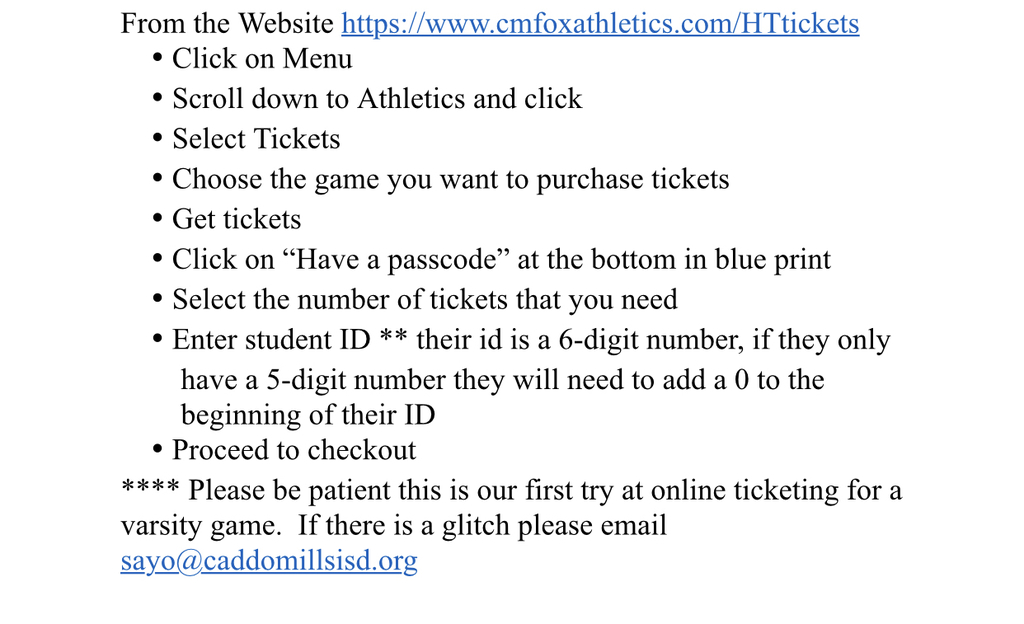Click the "Please be patient" sentence
Screen dimensions: 1024x624
point(545,490)
